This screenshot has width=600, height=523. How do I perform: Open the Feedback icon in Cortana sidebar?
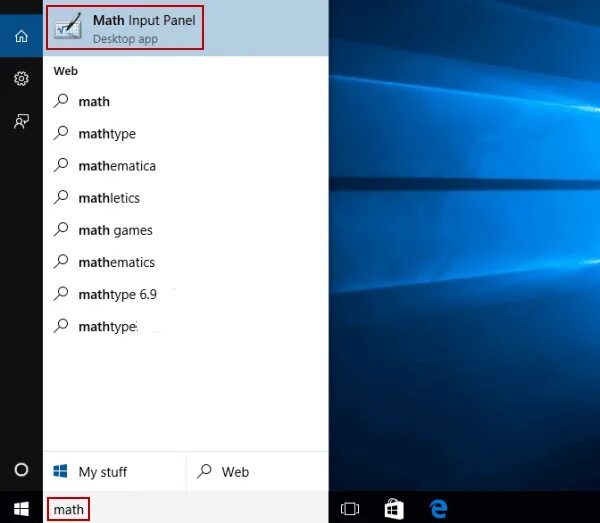tap(21, 121)
